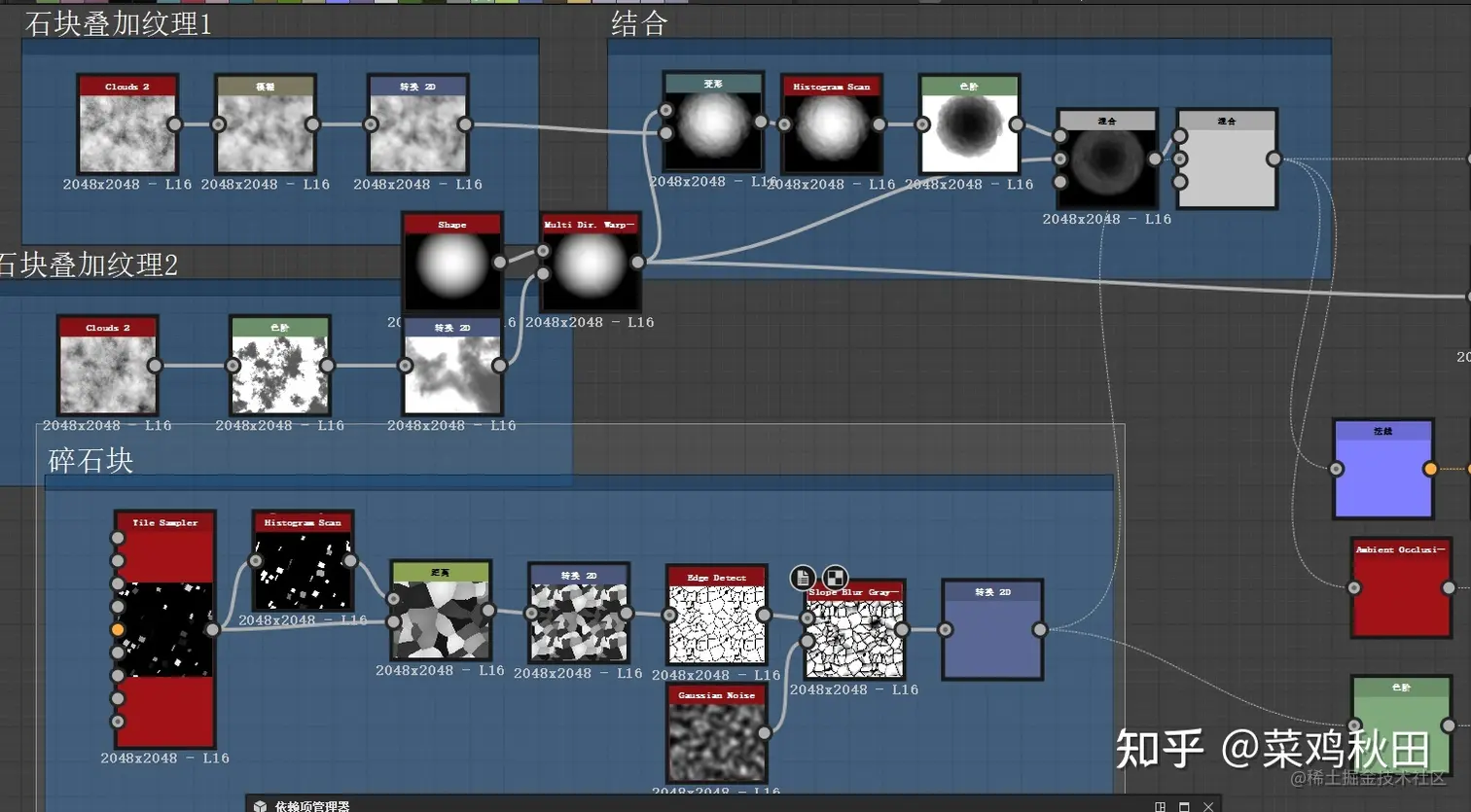Select the 依赖项管理器 panel title
The width and height of the screenshot is (1471, 812).
tap(312, 806)
